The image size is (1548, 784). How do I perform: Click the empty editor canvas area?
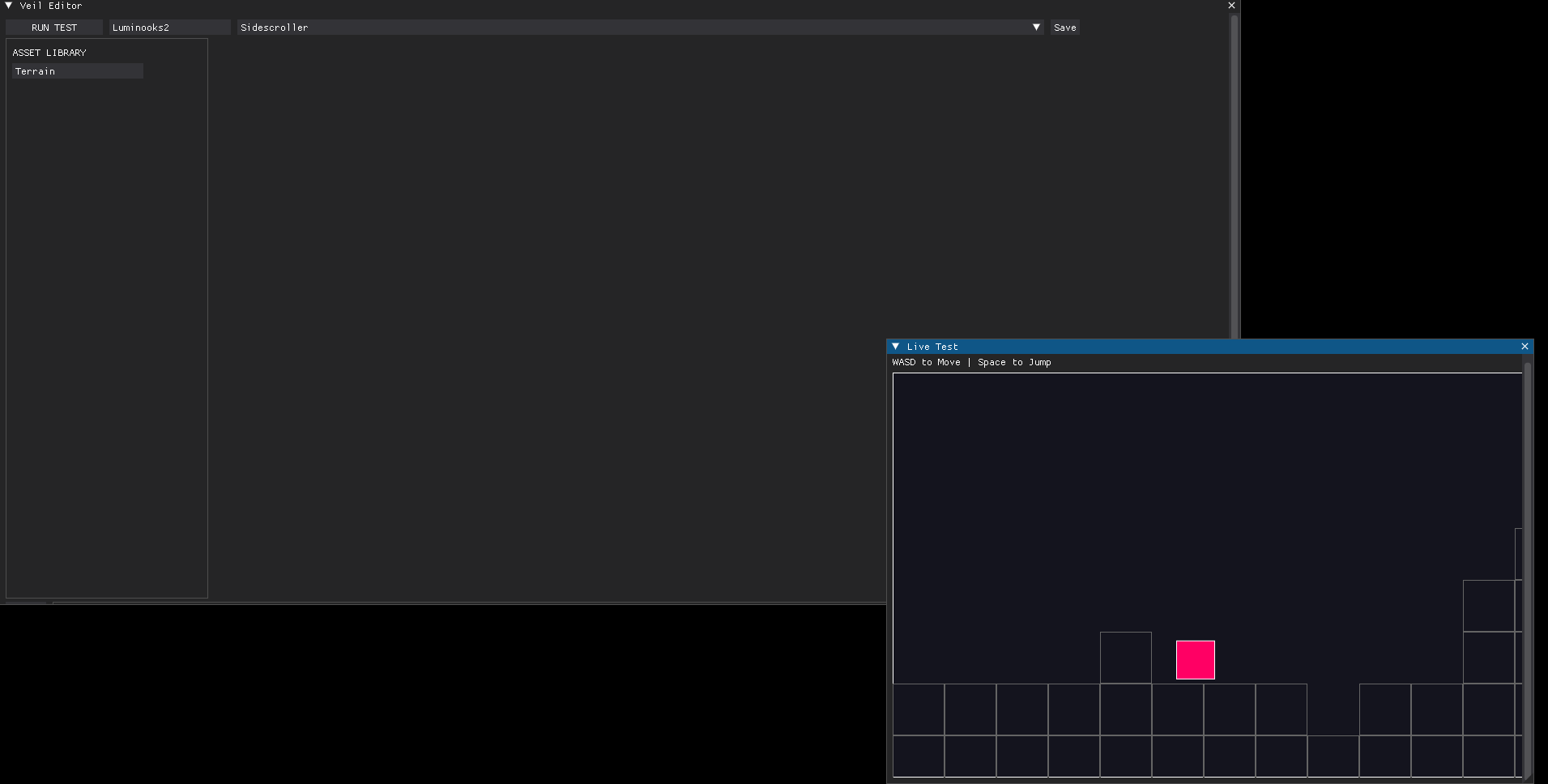pyautogui.click(x=551, y=243)
